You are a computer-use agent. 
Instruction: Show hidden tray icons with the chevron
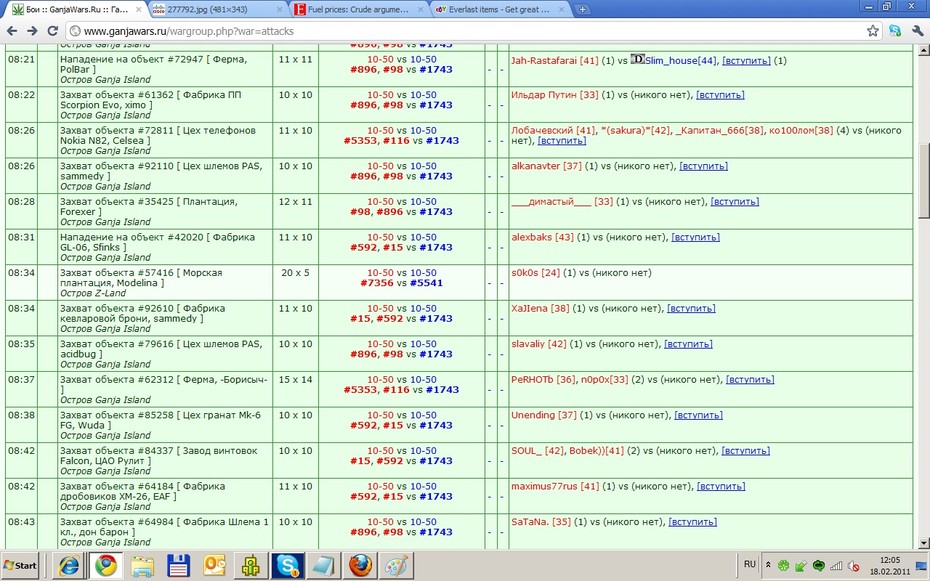767,566
